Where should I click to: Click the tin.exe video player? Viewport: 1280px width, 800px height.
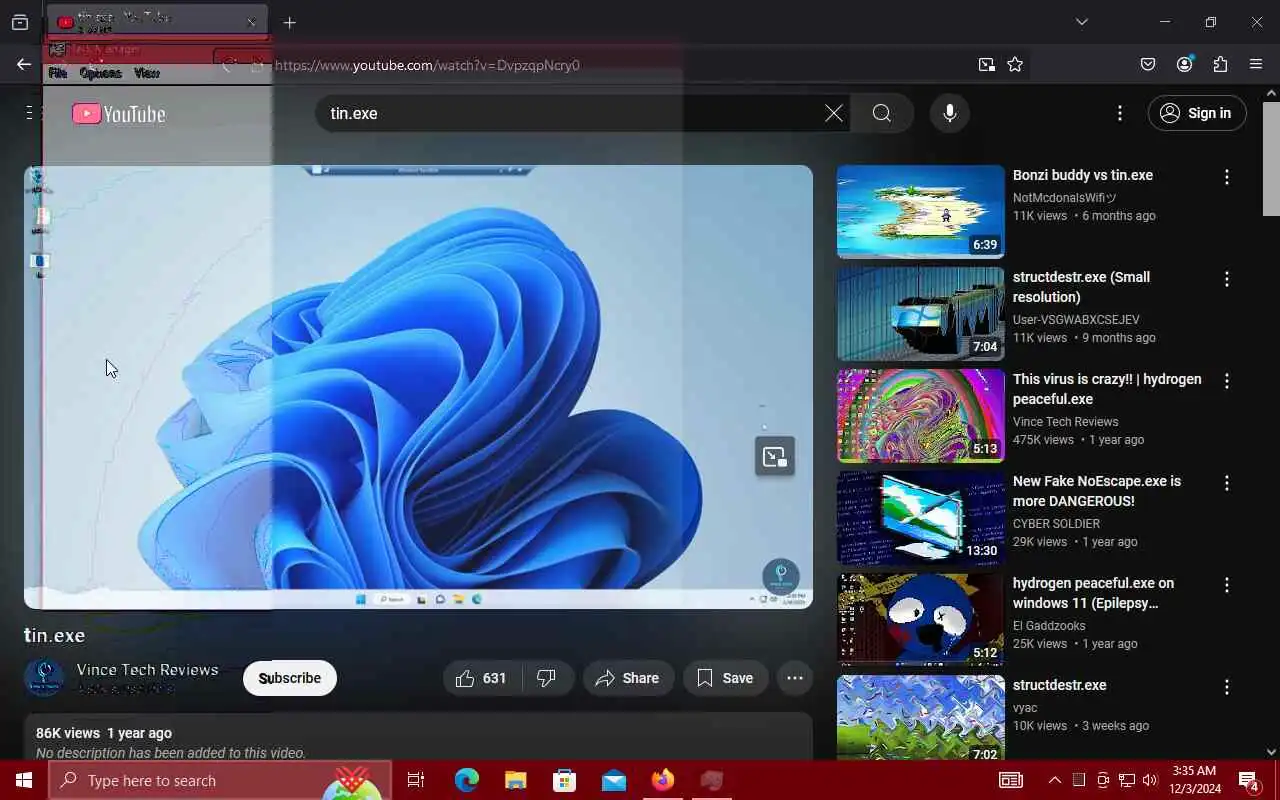click(x=418, y=387)
